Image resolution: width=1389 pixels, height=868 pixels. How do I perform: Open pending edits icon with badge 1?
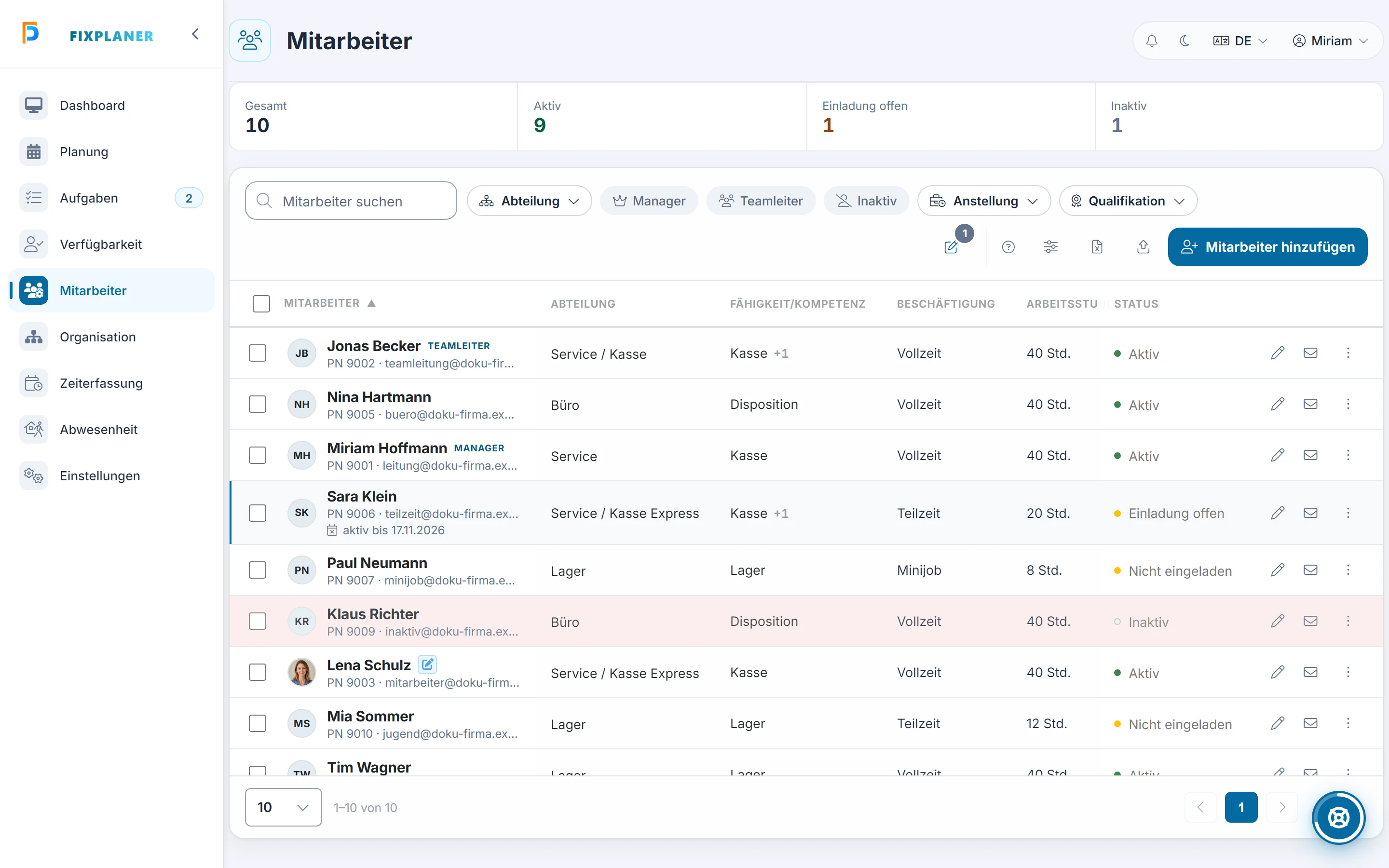pyautogui.click(x=952, y=247)
